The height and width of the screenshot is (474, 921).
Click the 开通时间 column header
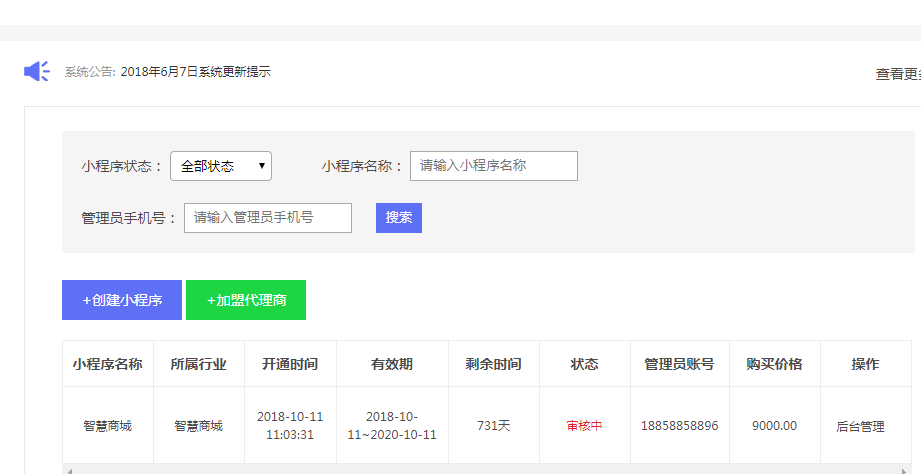click(290, 364)
